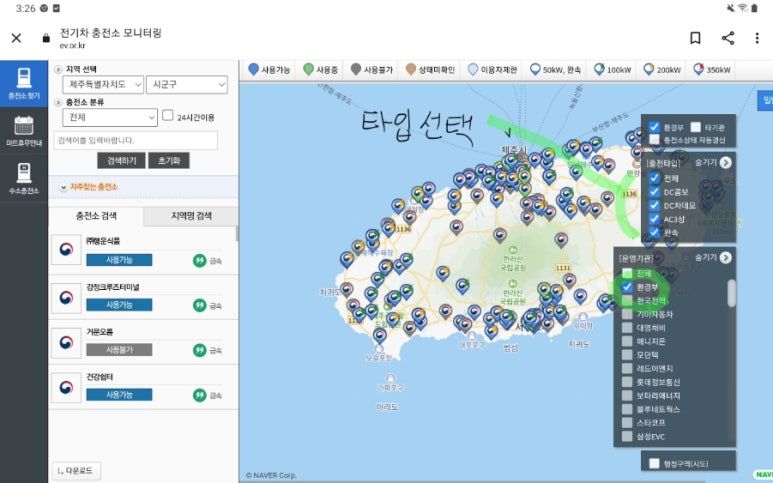Close the browser tab with X
Screen dimensions: 773x483
[x=16, y=38]
